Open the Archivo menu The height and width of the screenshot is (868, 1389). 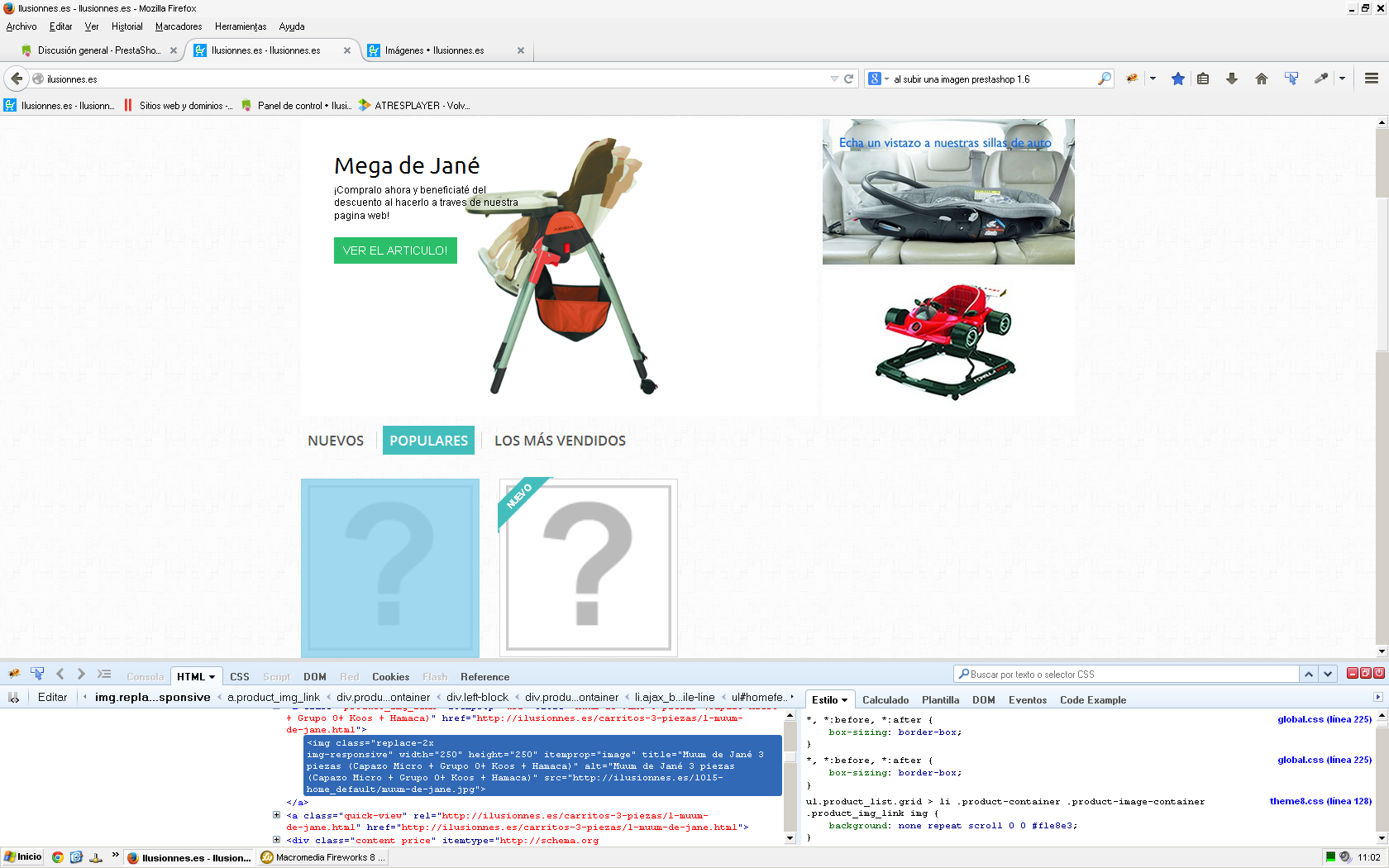click(21, 26)
